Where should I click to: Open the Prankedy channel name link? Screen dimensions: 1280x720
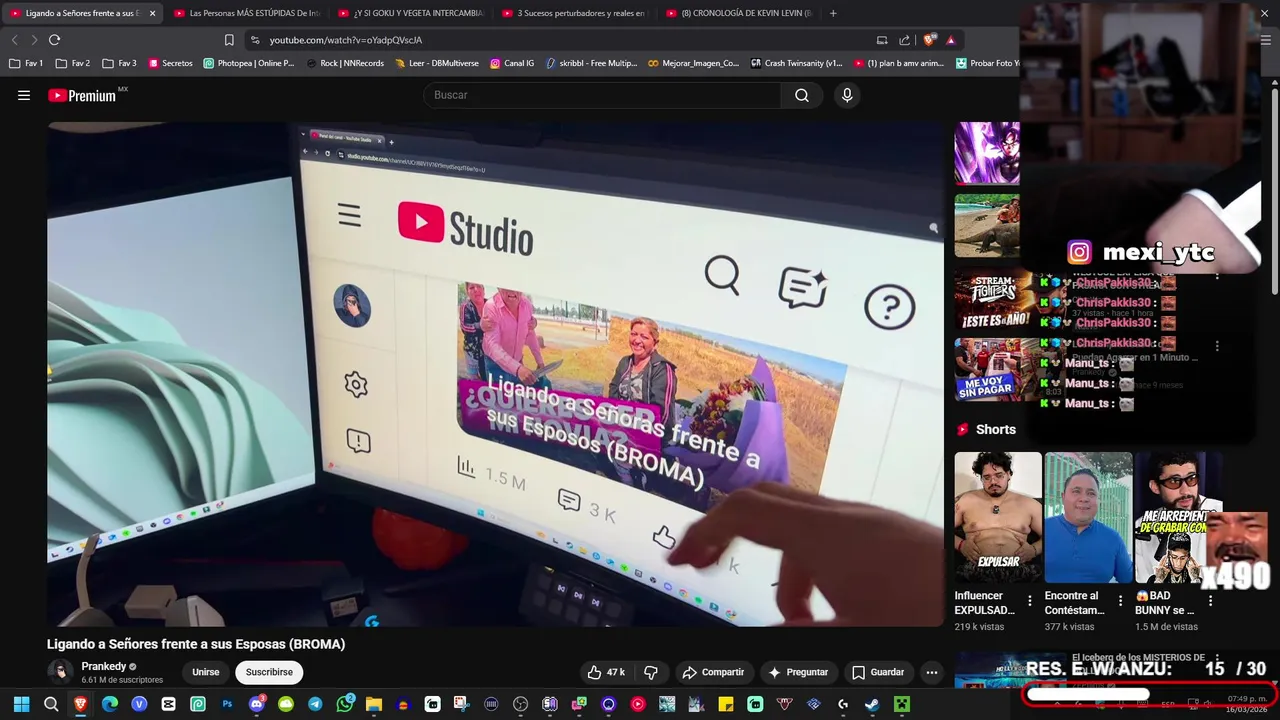pos(104,666)
